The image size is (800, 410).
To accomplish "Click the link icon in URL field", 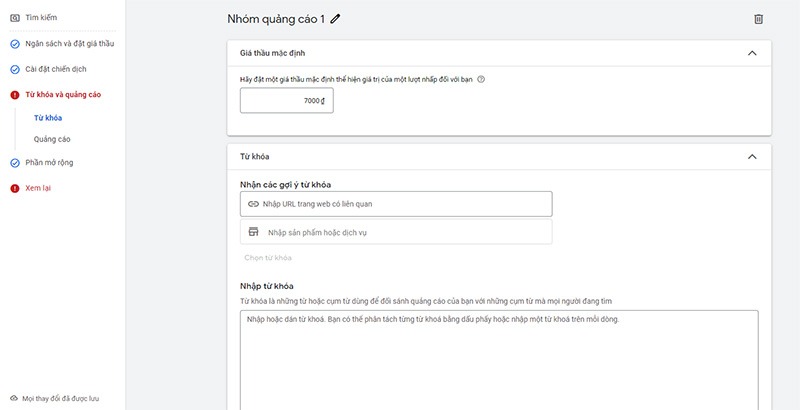I will [x=253, y=204].
